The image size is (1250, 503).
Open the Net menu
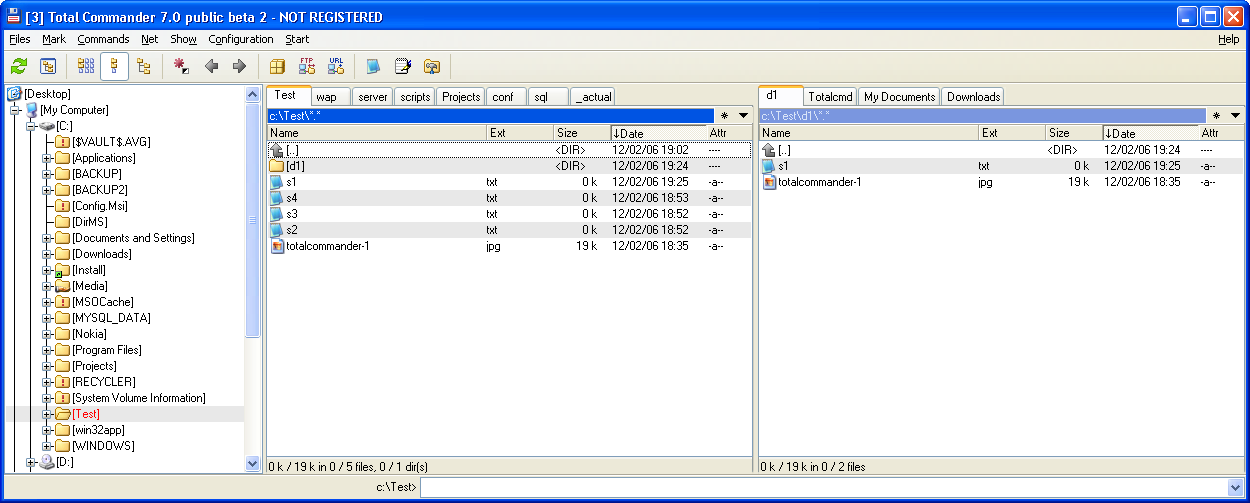[x=150, y=40]
